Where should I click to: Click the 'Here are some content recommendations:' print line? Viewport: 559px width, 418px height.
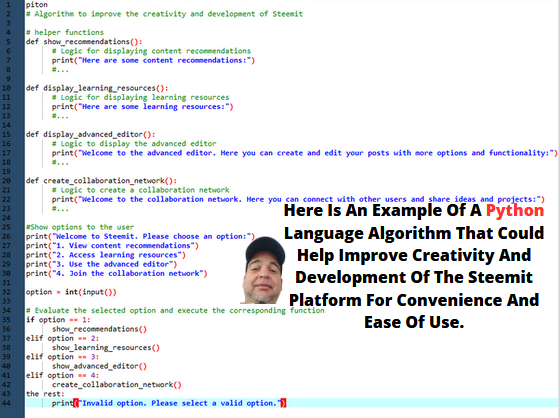153,60
